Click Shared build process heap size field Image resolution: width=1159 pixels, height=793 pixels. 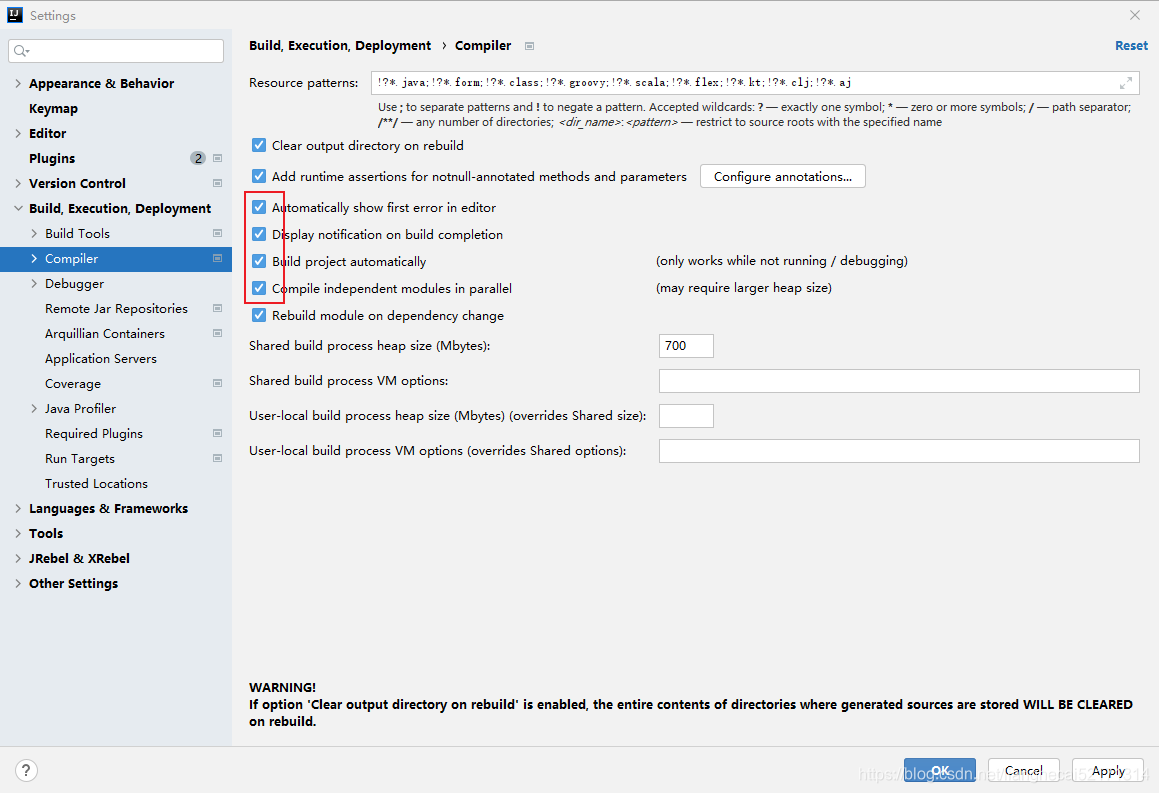pyautogui.click(x=686, y=346)
